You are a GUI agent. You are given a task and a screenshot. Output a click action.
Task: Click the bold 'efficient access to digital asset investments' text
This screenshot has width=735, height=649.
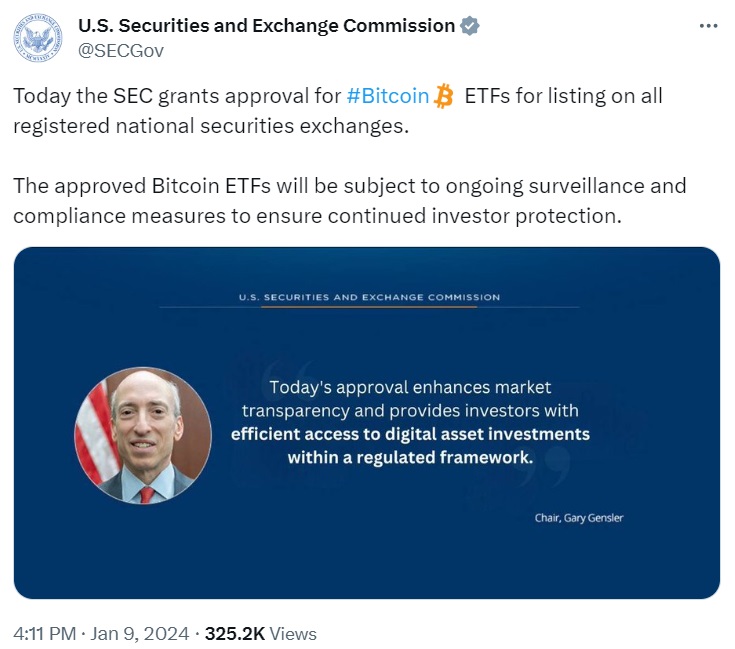pos(410,435)
